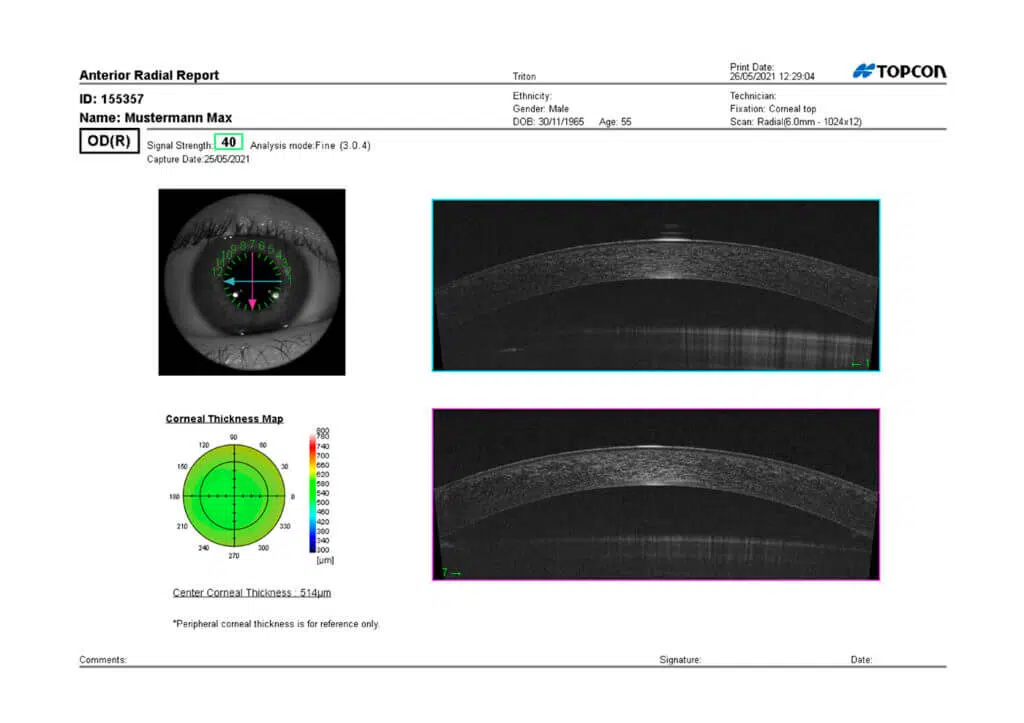Image resolution: width=1024 pixels, height=723 pixels.
Task: Click the cyan horizontal scan arrow
Action: pyautogui.click(x=253, y=281)
